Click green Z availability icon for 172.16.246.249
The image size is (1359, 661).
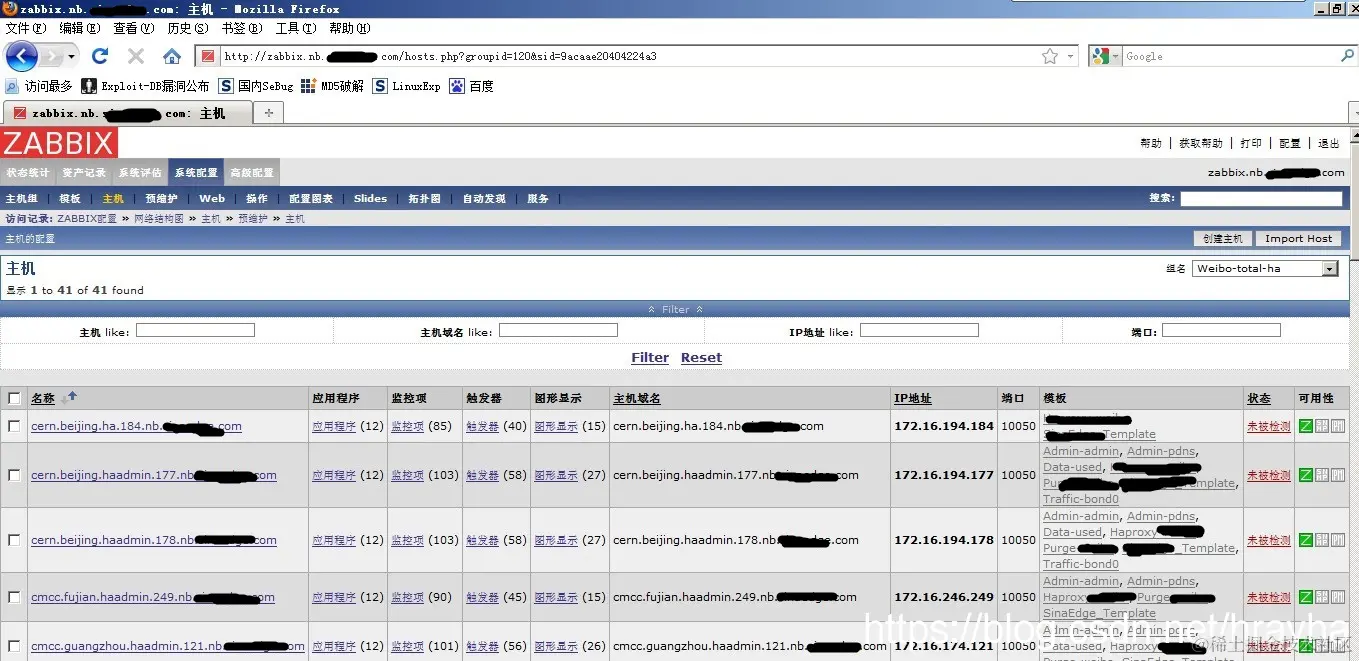(x=1305, y=597)
